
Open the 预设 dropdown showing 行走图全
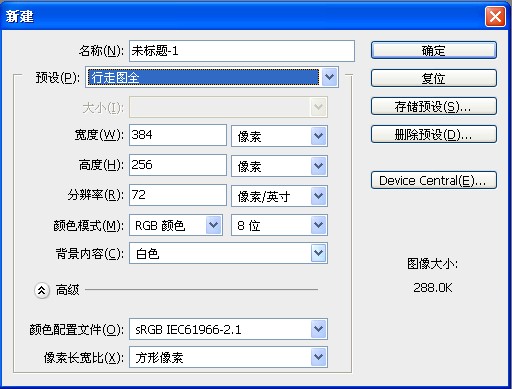coord(212,77)
